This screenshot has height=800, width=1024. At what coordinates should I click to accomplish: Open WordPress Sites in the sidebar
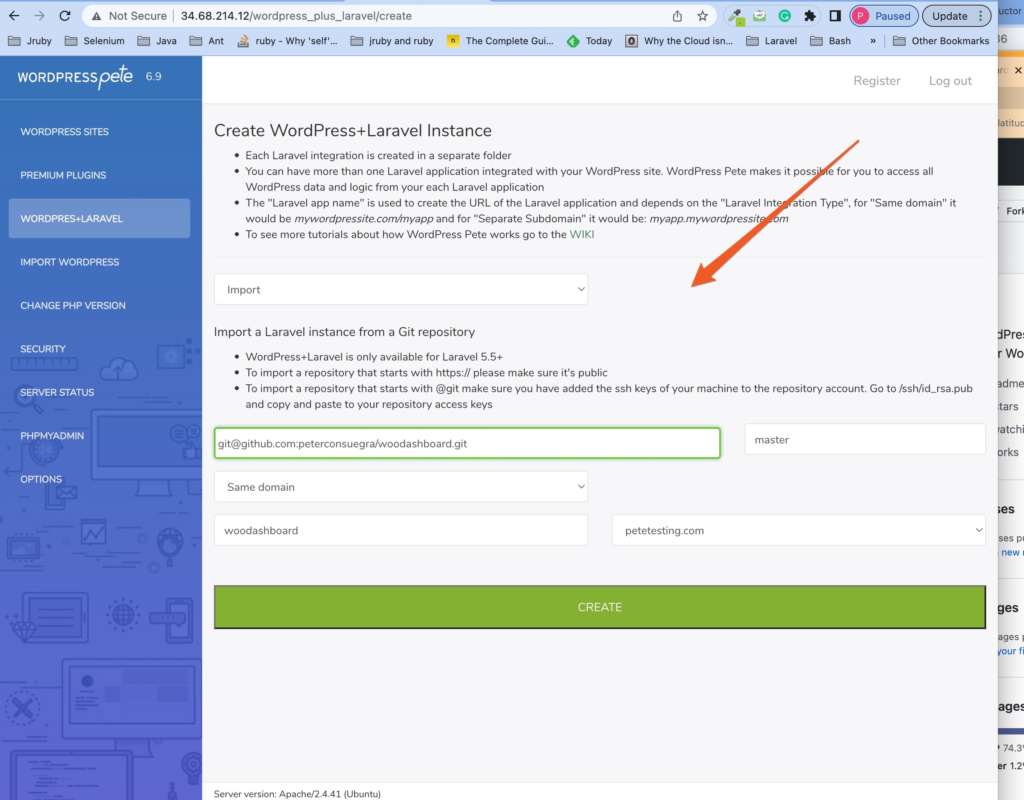pyautogui.click(x=65, y=132)
